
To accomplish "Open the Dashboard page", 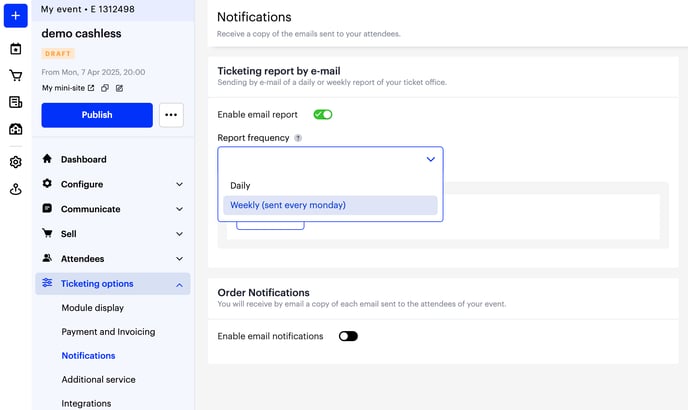I will [83, 159].
